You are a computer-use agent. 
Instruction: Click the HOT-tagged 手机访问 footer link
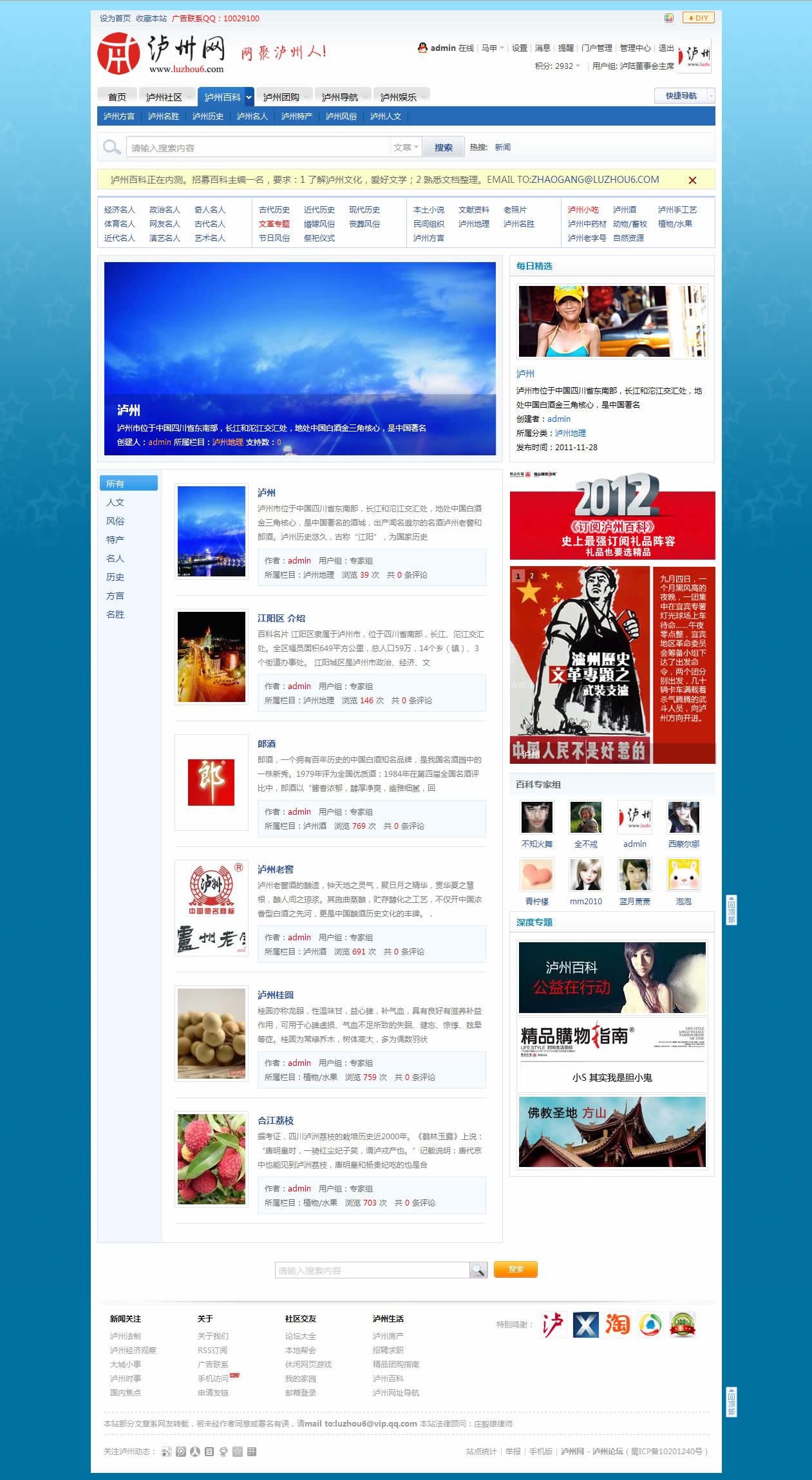pos(213,1378)
